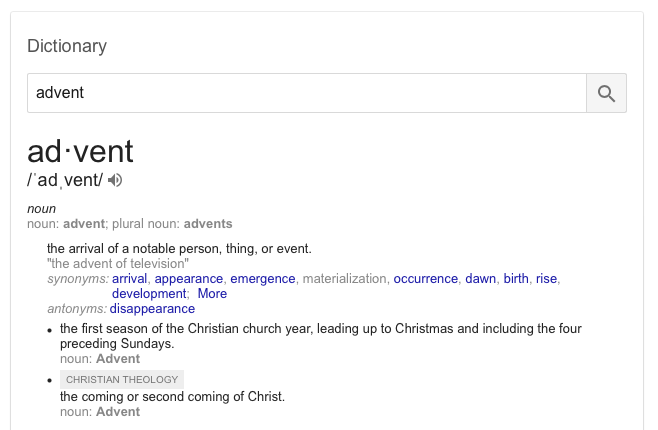Viewport: 658px width, 430px height.
Task: Click the ad·vent headword title
Action: pos(80,151)
